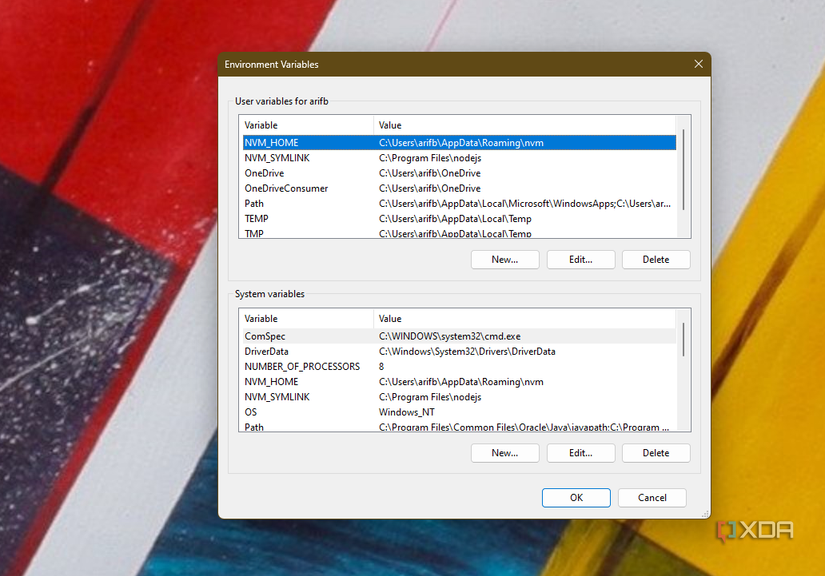Select the OneDrive user variable
The width and height of the screenshot is (825, 576).
(264, 173)
